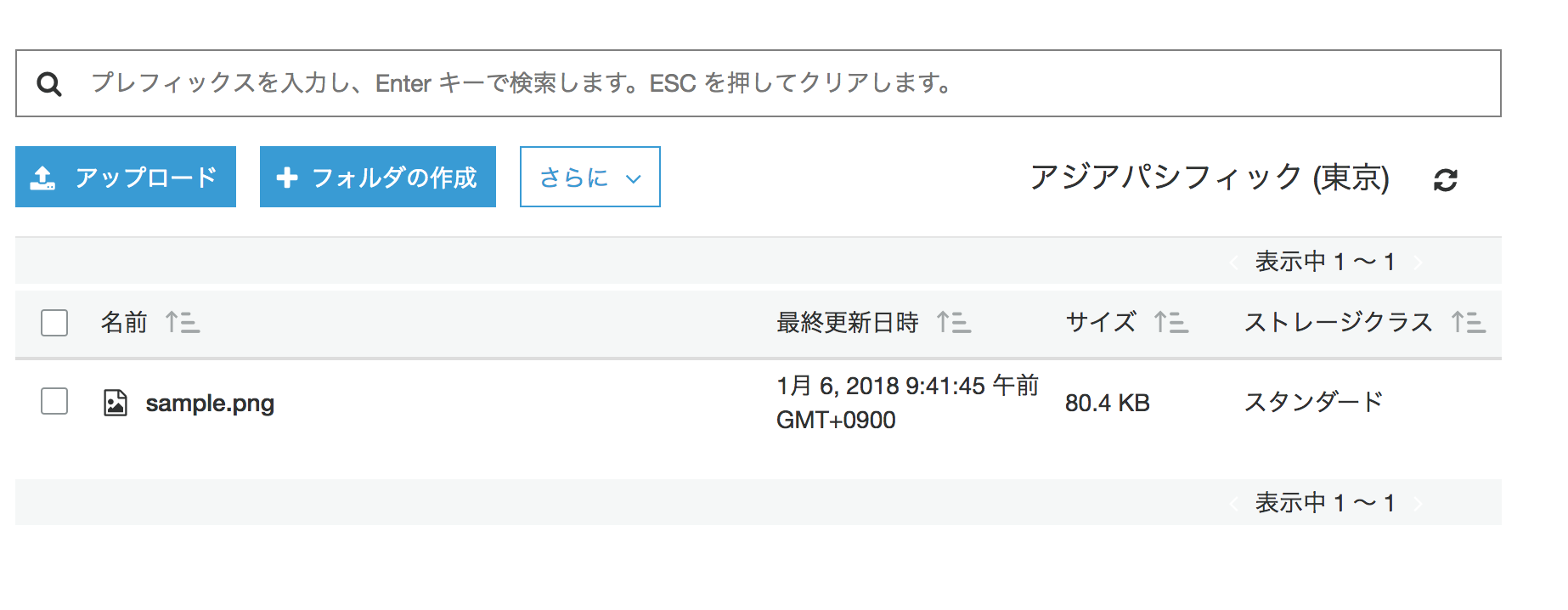Open sample.png by clicking its name
1568x610 pixels.
coord(210,402)
